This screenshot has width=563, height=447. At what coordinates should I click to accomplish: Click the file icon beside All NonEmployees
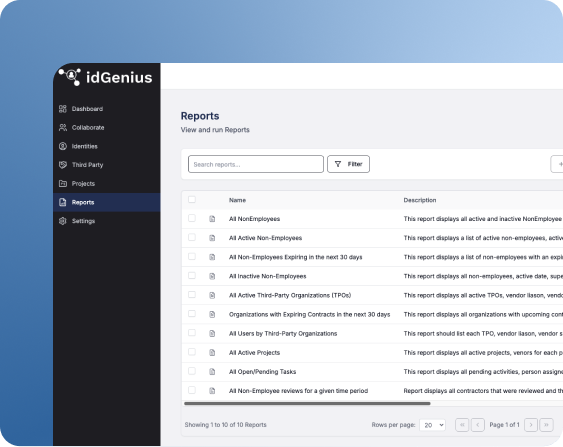tap(212, 219)
